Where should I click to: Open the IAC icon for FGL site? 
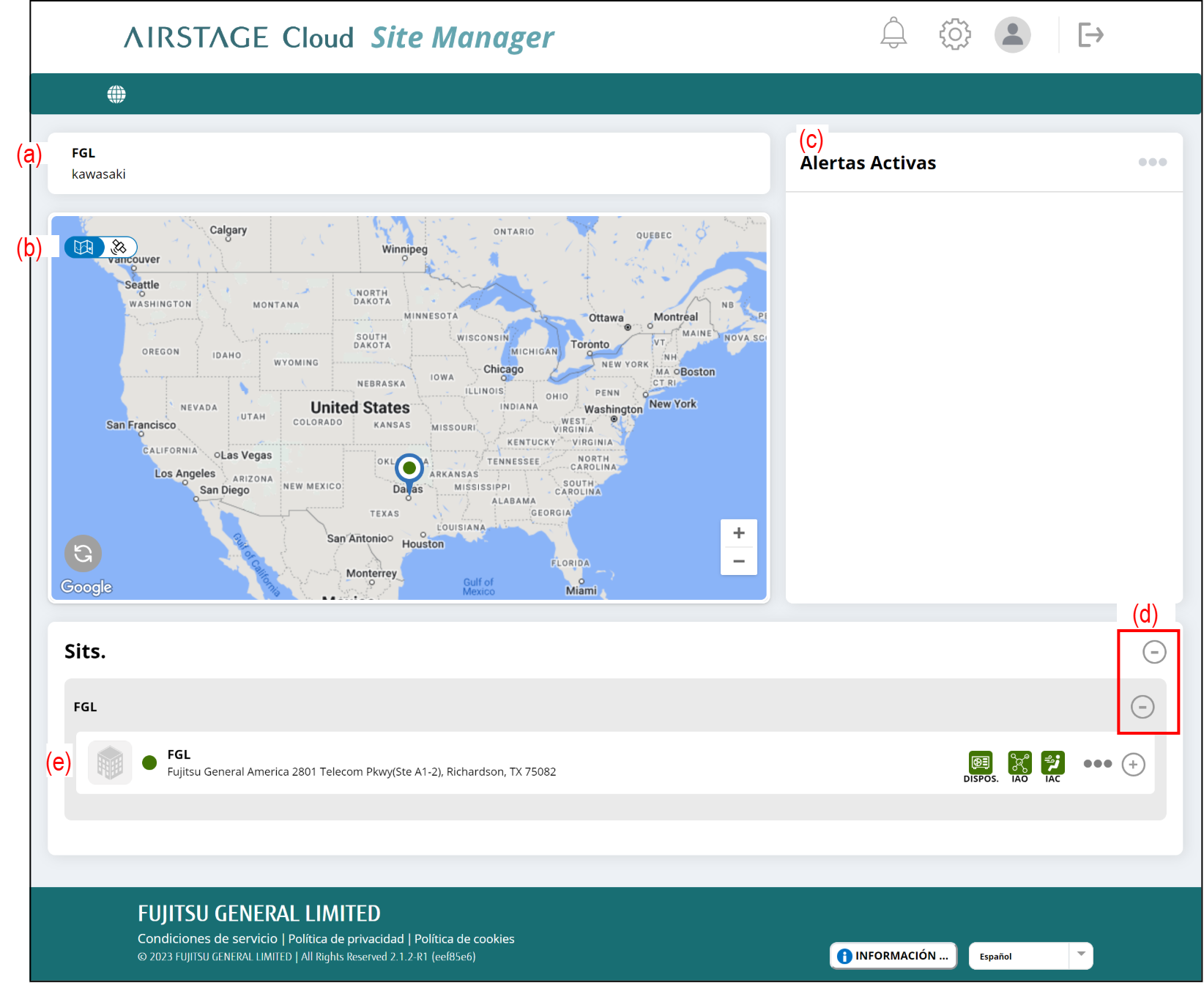tap(1052, 763)
